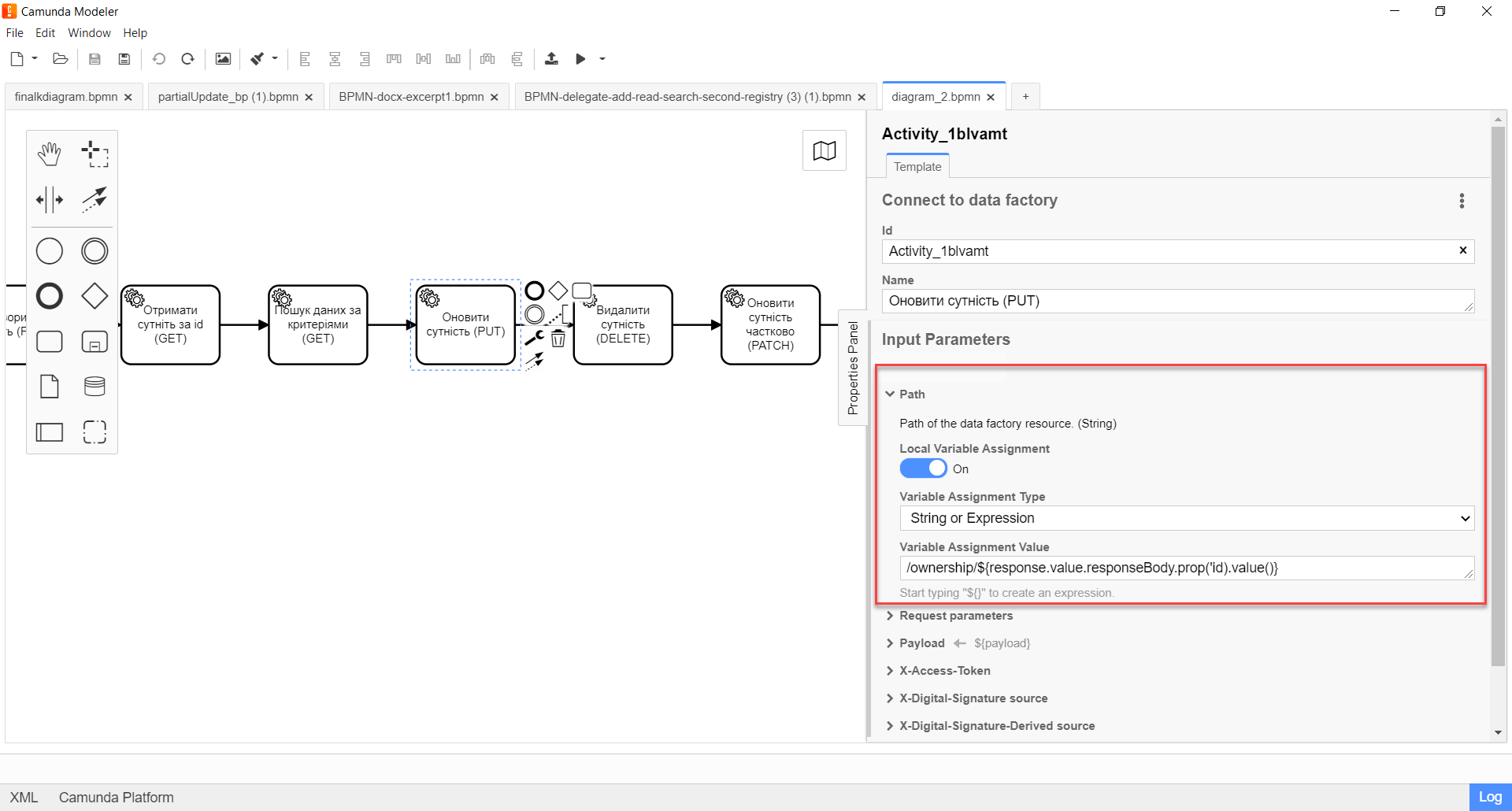The height and width of the screenshot is (811, 1512).
Task: Distribute elements horizontally icon
Action: [487, 59]
